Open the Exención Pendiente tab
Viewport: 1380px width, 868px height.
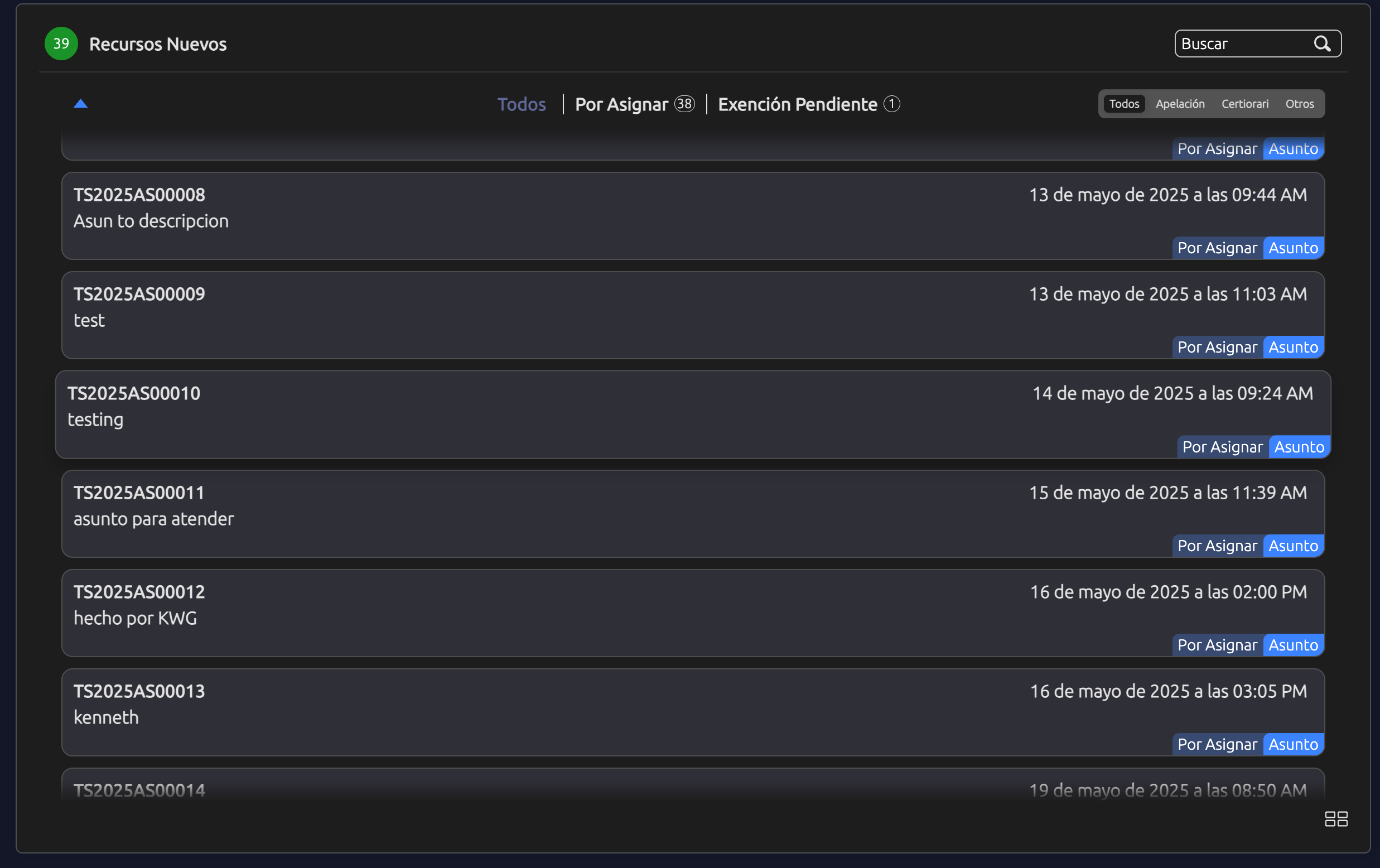(797, 104)
